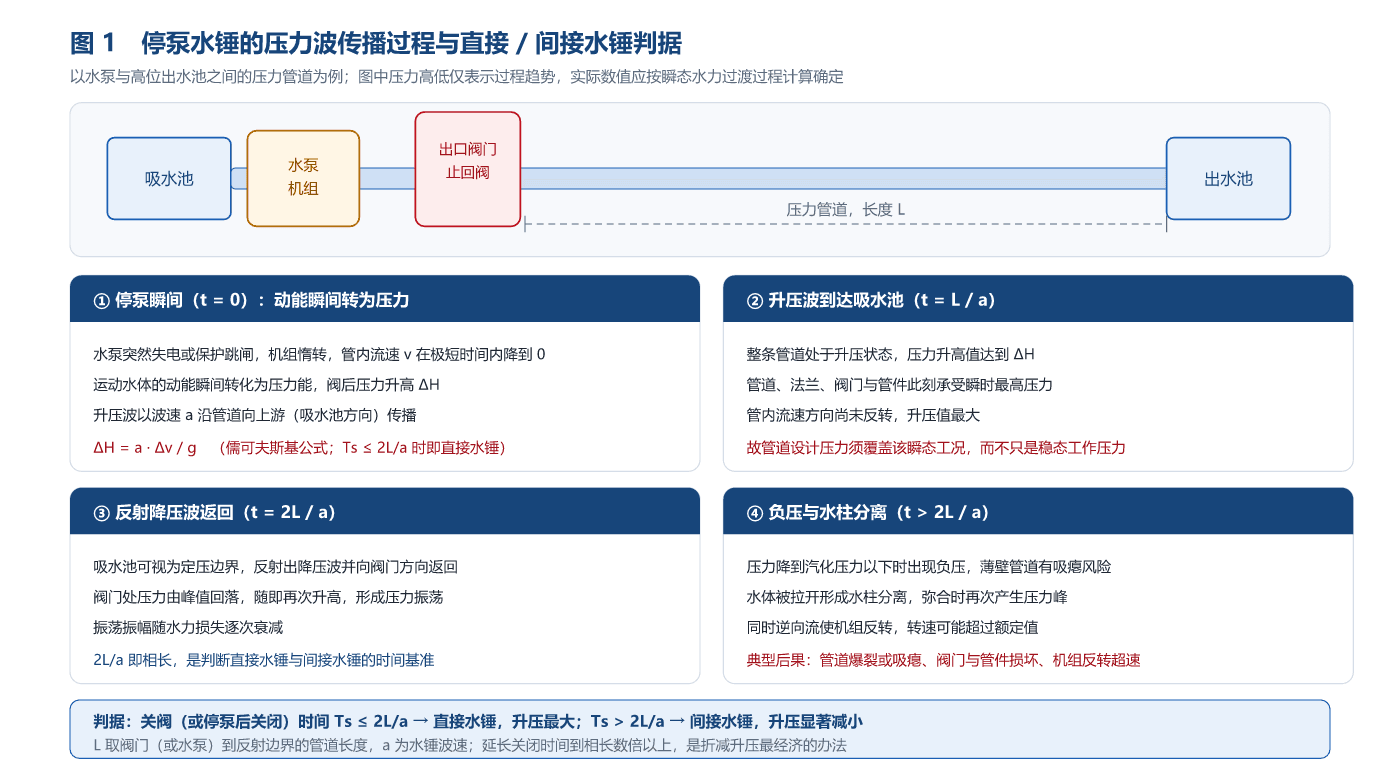Click the line "阀门处压力由峰值回落"
The width and height of the screenshot is (1400, 770).
[268, 597]
